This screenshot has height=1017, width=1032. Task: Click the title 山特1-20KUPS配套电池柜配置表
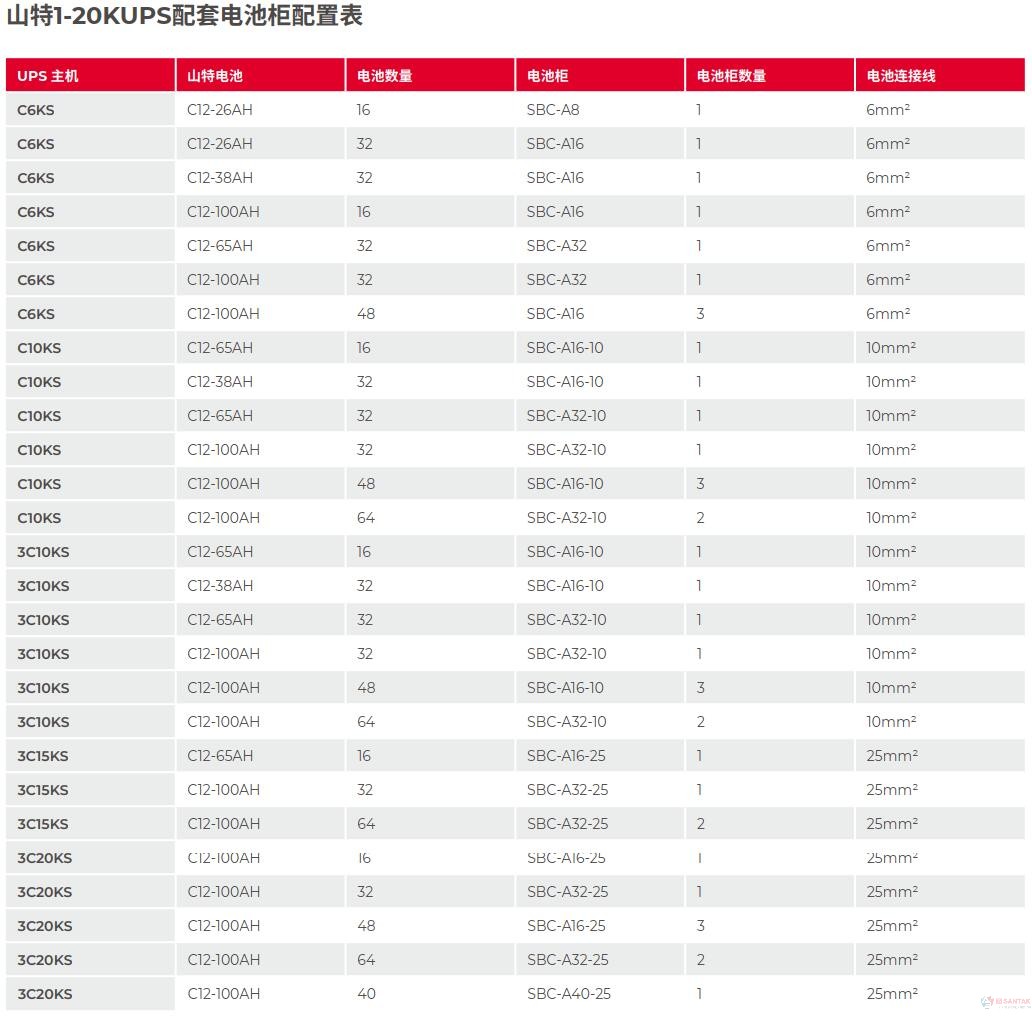(x=184, y=15)
